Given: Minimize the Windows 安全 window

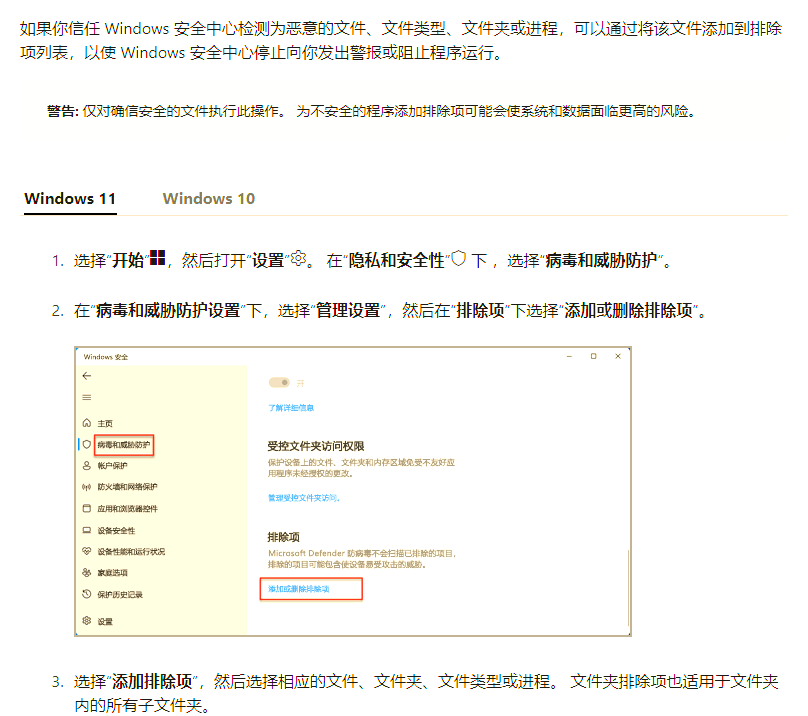Looking at the screenshot, I should point(569,356).
